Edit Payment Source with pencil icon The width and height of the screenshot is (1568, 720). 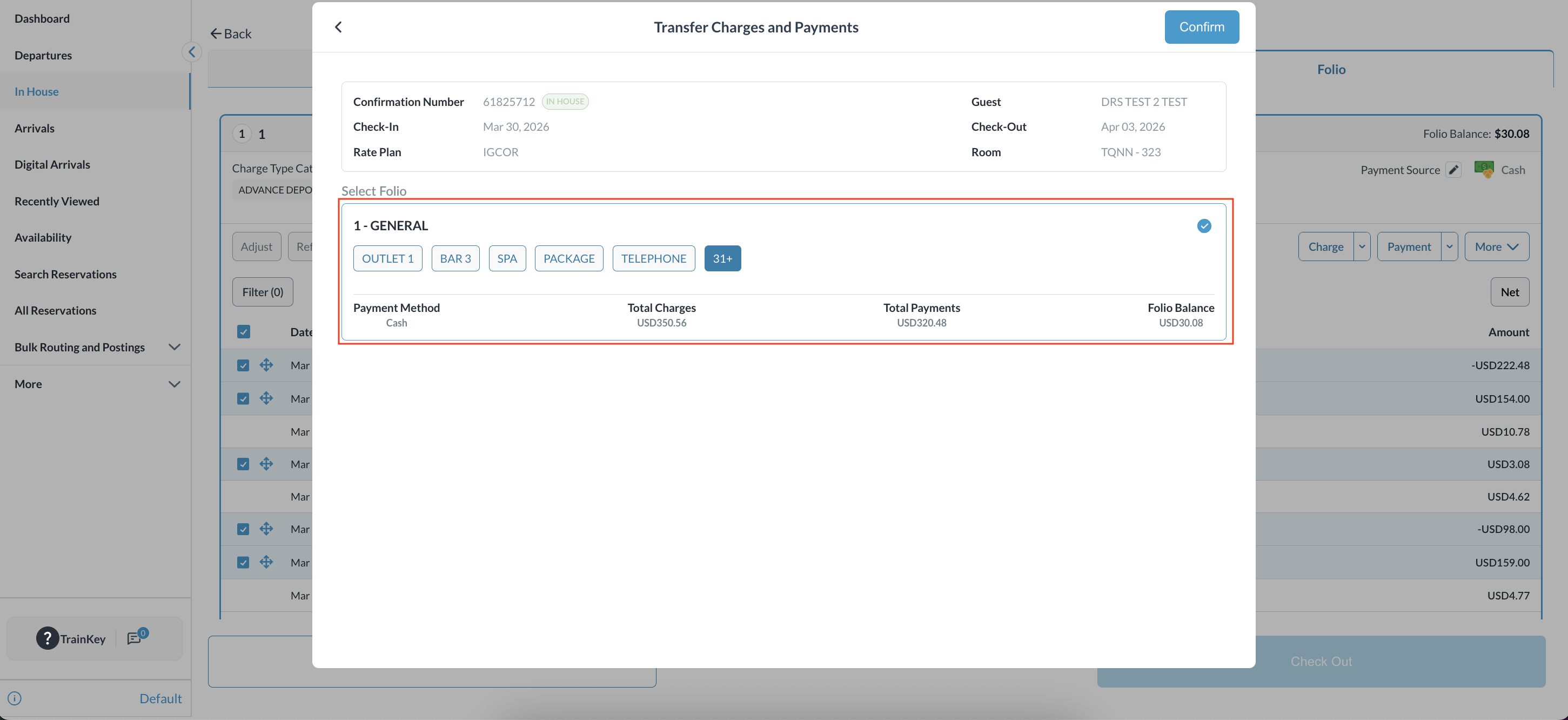point(1453,170)
